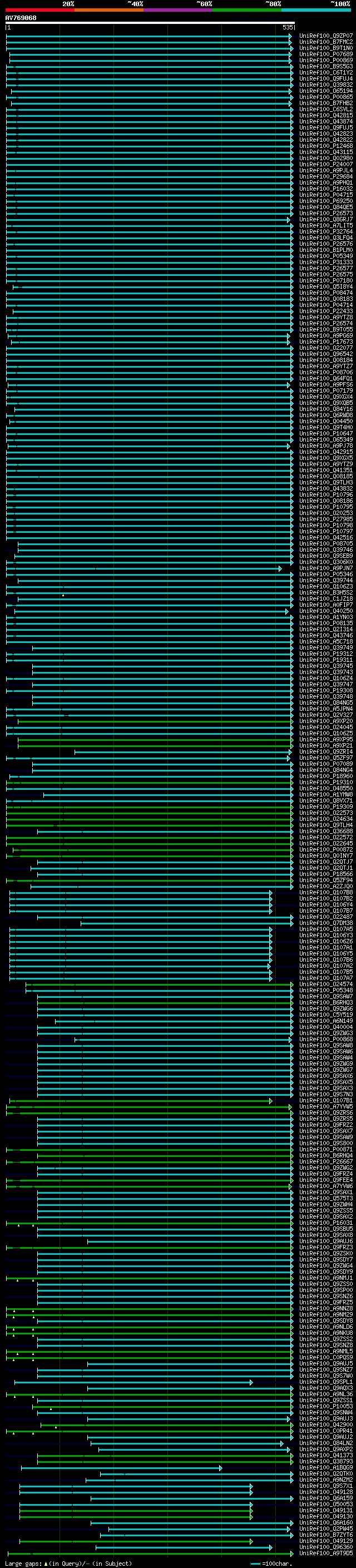Click the UniRef100_C6T1Y2 label

click(325, 72)
